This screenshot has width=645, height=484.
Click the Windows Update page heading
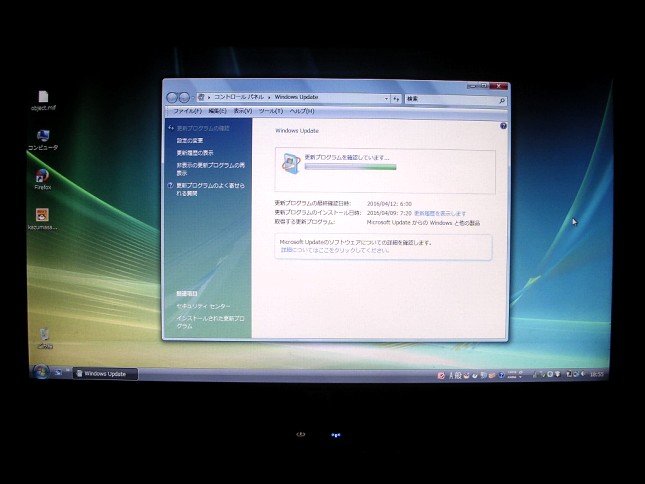tap(297, 131)
